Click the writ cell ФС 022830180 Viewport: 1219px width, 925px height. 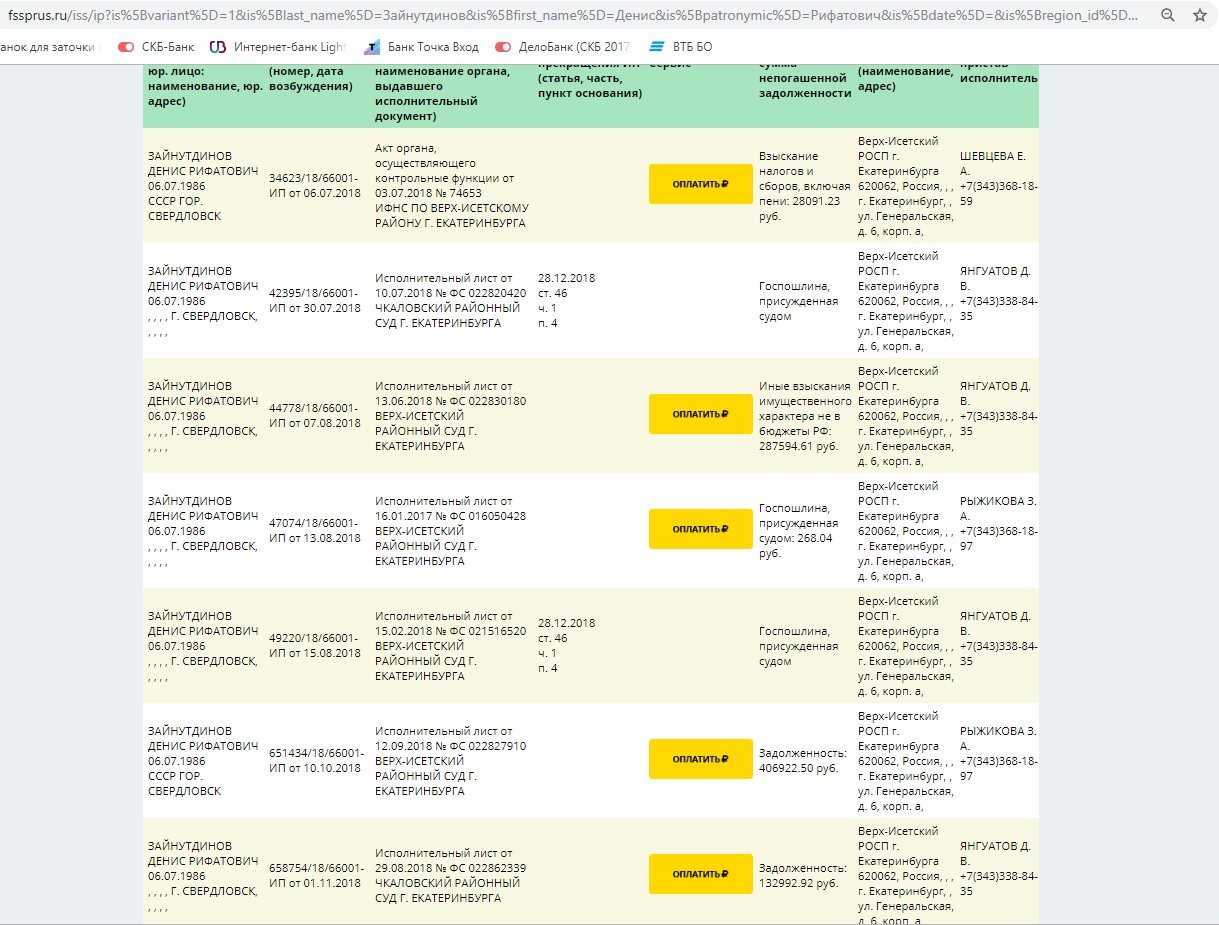click(x=451, y=415)
